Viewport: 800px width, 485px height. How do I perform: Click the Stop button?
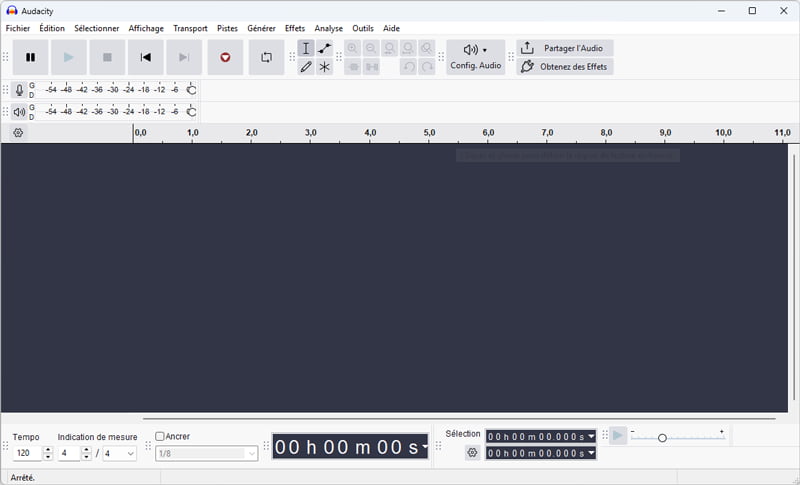coord(107,57)
